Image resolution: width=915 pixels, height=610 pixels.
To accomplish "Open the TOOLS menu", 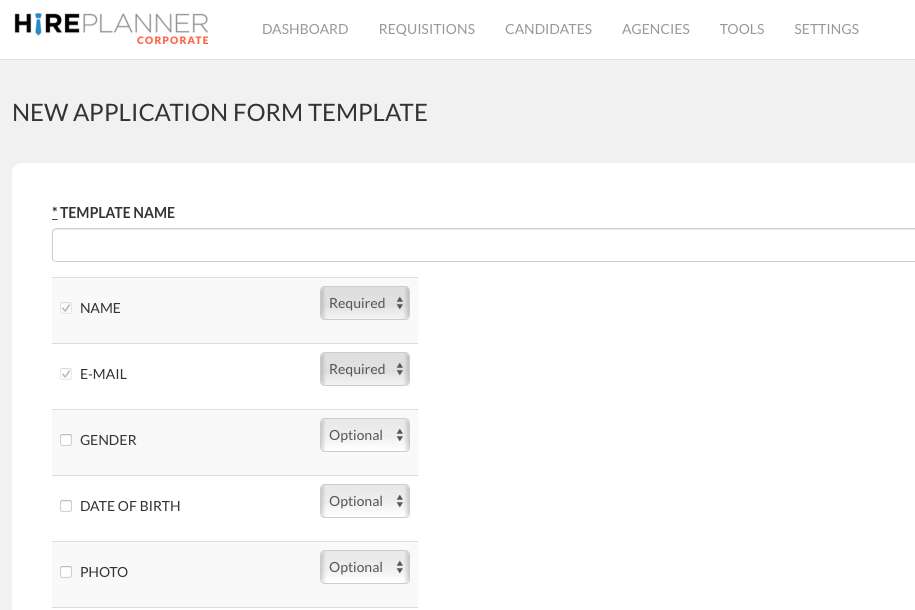I will (741, 29).
